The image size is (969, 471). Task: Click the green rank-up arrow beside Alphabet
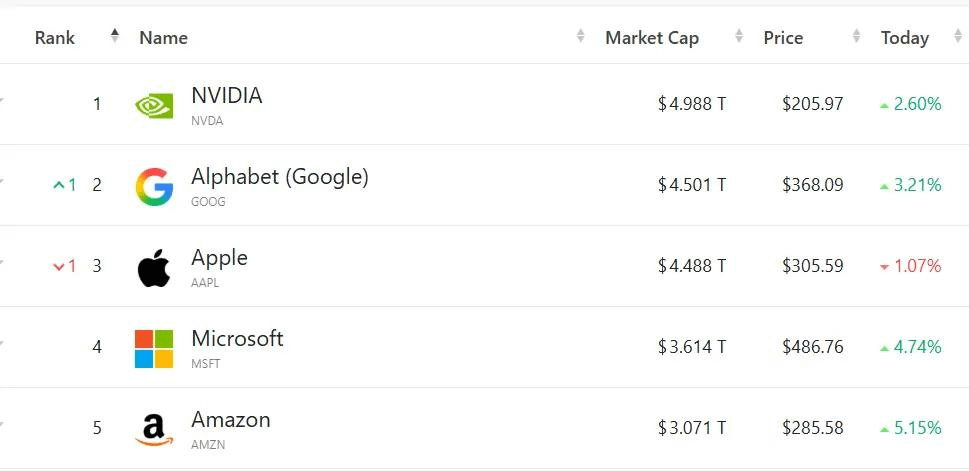(x=59, y=185)
